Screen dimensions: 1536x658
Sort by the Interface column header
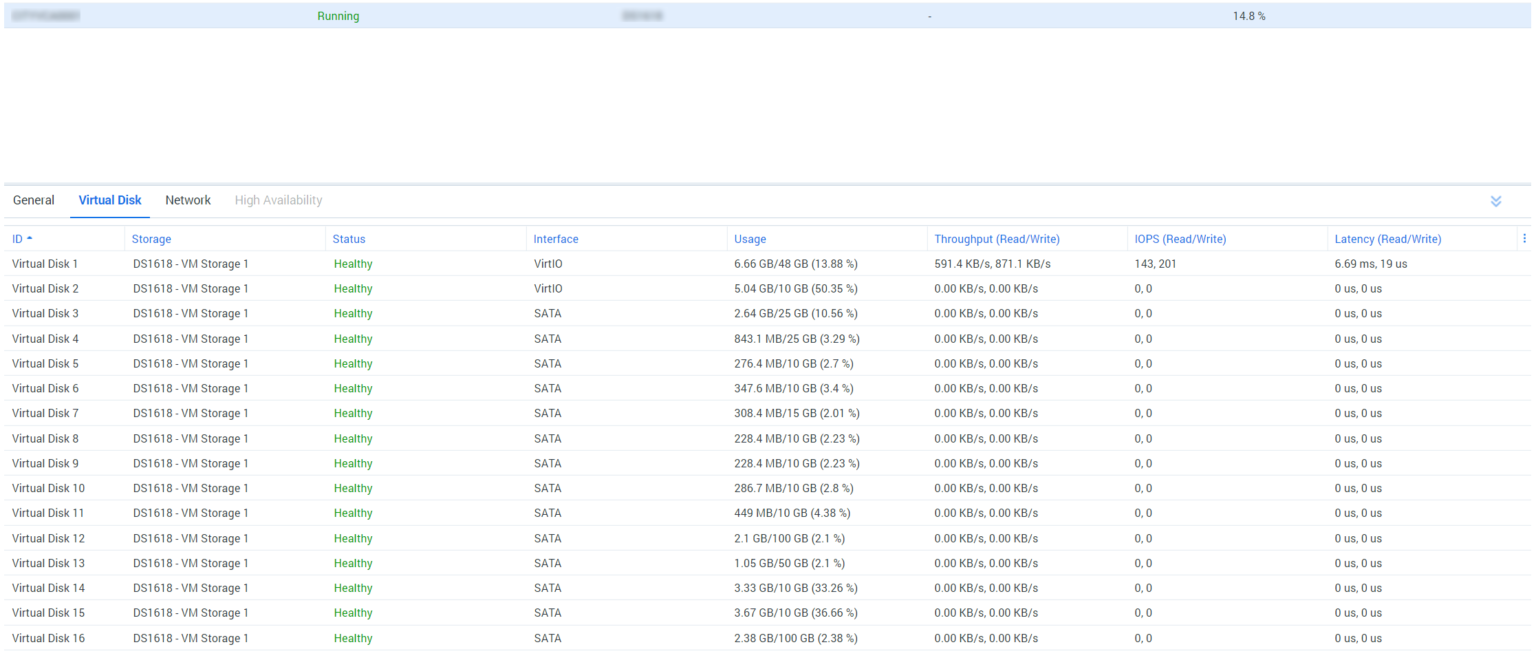click(555, 238)
